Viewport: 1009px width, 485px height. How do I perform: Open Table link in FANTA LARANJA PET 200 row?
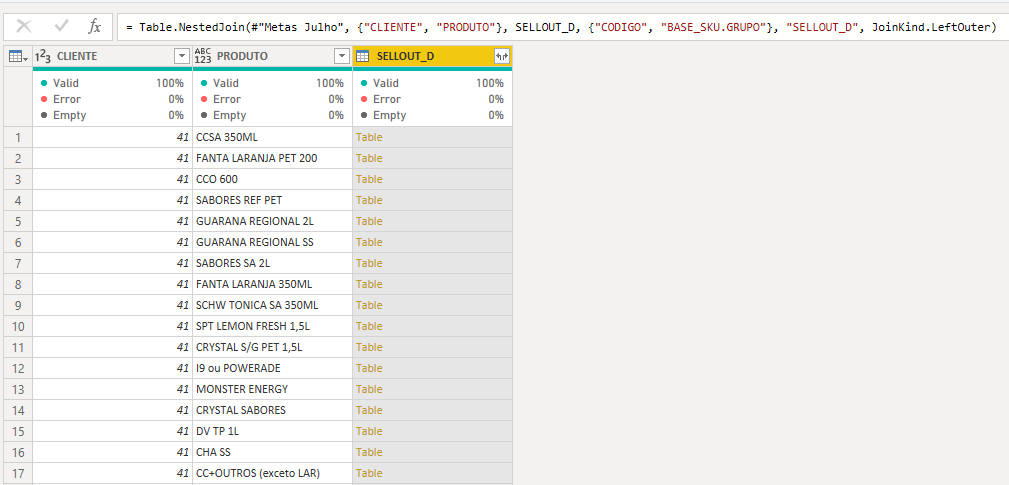[369, 158]
